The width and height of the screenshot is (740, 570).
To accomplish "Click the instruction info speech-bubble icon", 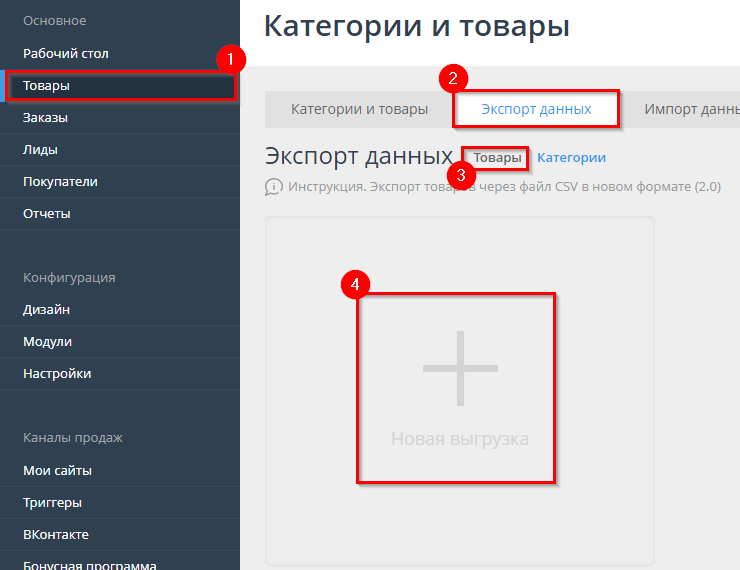I will pyautogui.click(x=274, y=187).
